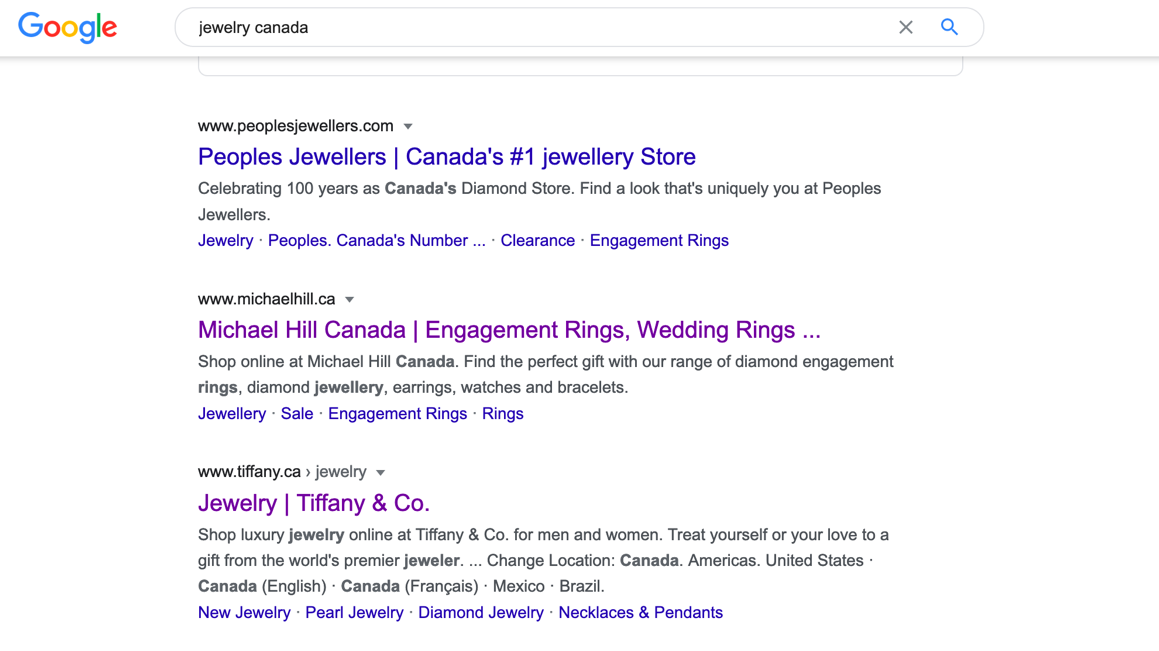
Task: Click the magnifying glass search icon
Action: pyautogui.click(x=949, y=28)
